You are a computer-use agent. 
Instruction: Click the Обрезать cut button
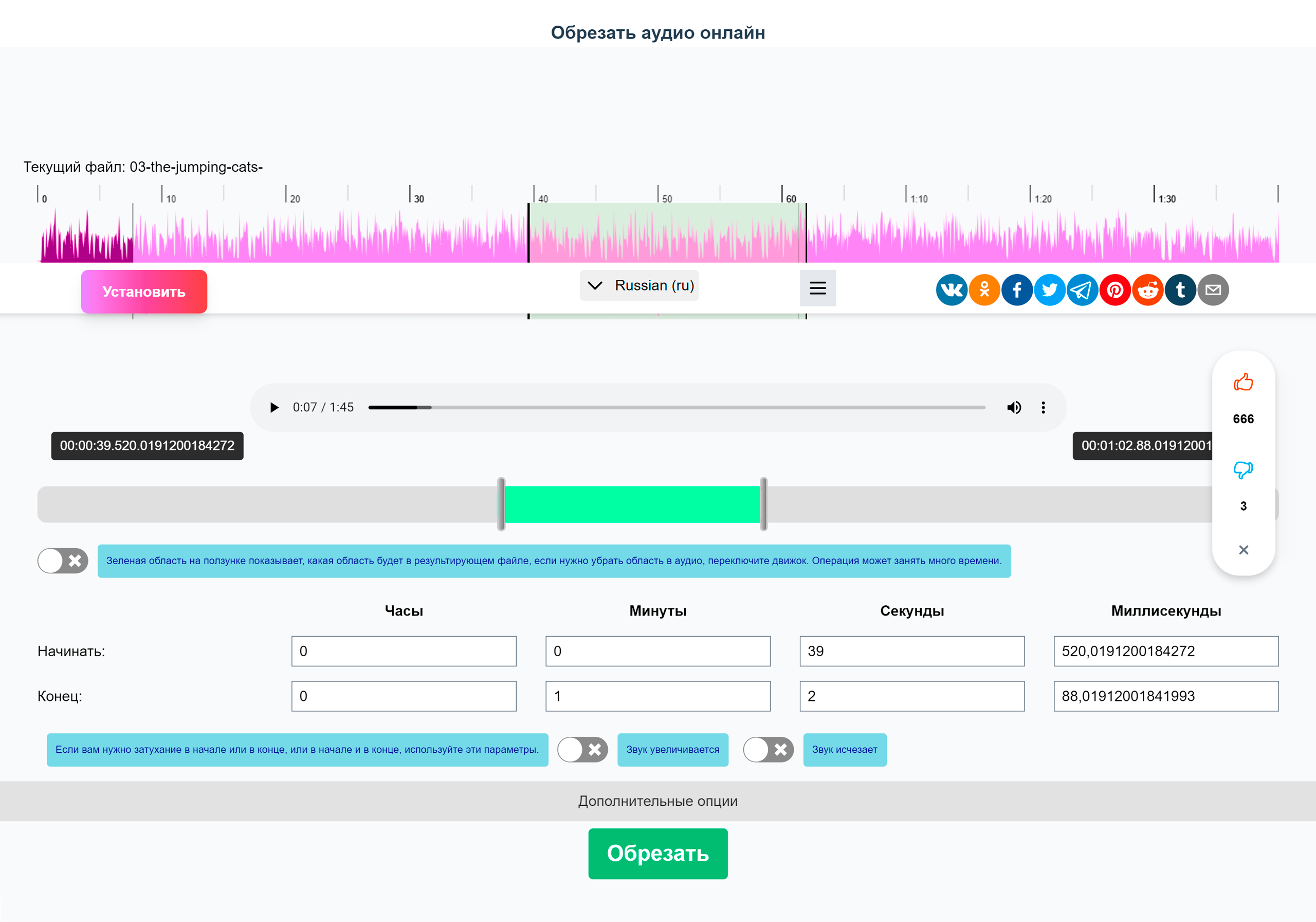coord(658,854)
